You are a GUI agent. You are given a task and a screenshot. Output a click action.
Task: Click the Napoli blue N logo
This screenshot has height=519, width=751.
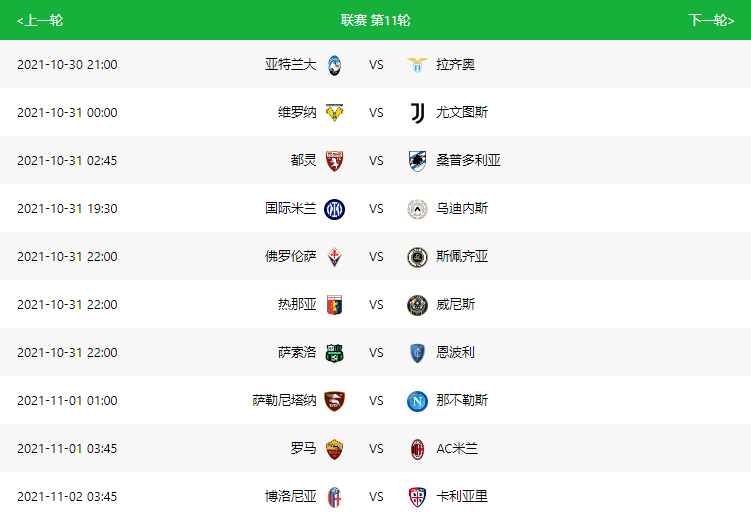point(417,401)
